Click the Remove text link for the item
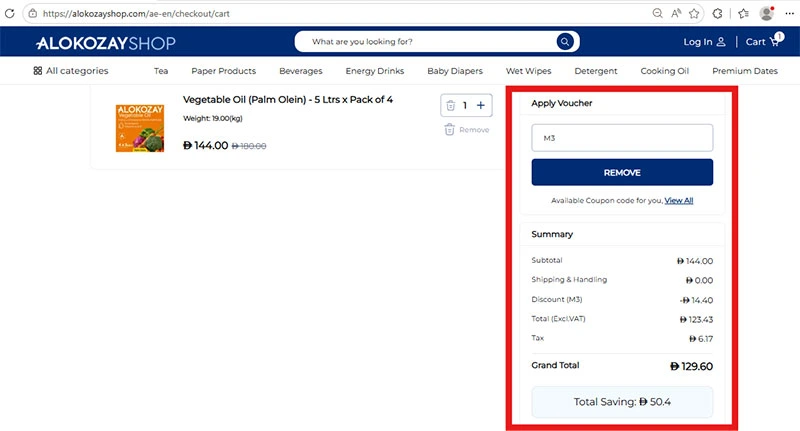800x431 pixels. 474,130
